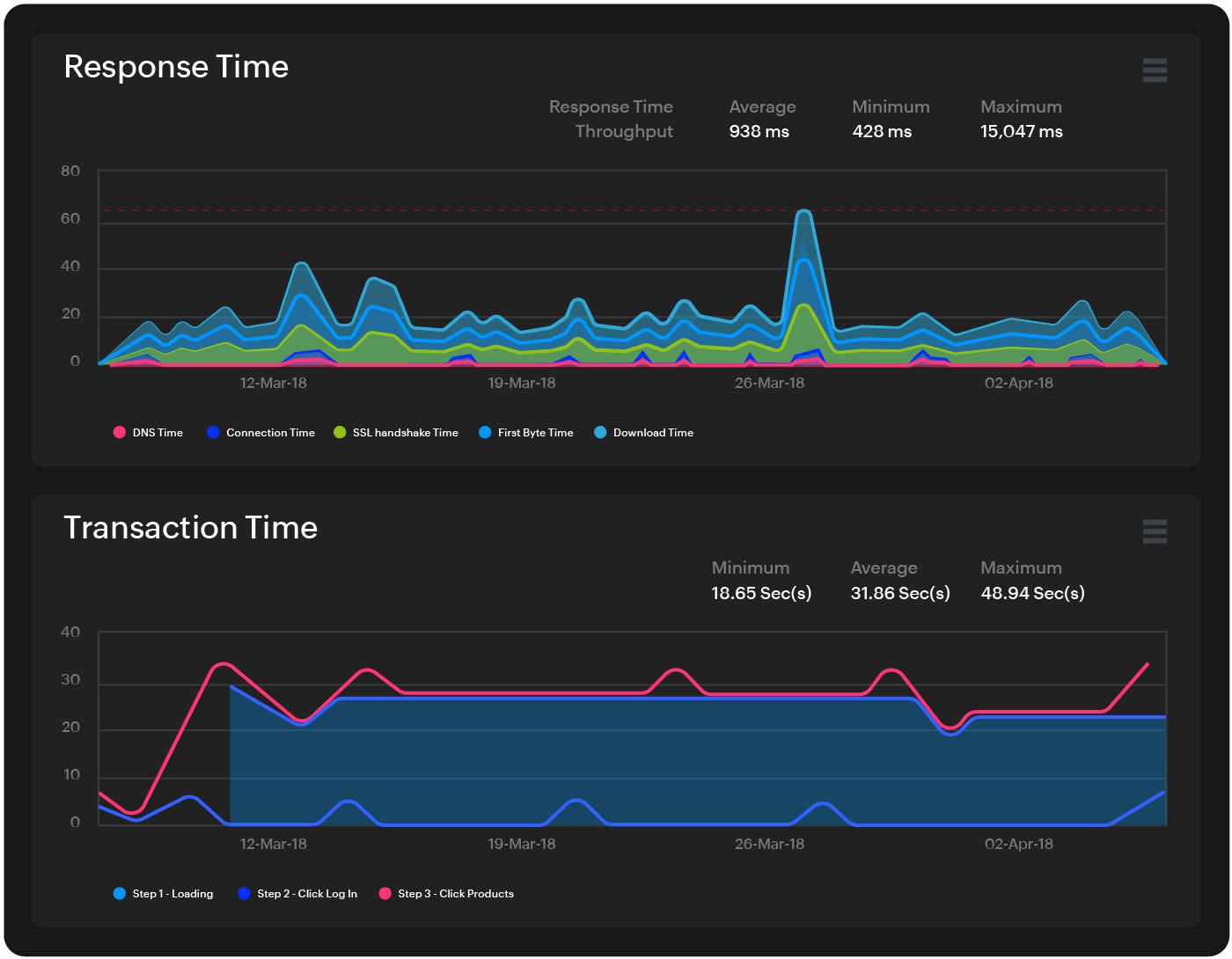Click 02-Apr-18 label on Transaction Time axis
1232x959 pixels.
coord(1019,844)
